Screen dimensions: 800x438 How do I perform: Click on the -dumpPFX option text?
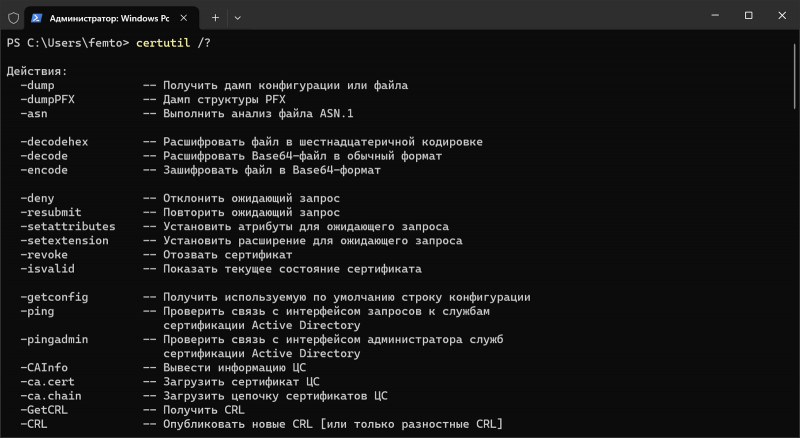pos(47,100)
